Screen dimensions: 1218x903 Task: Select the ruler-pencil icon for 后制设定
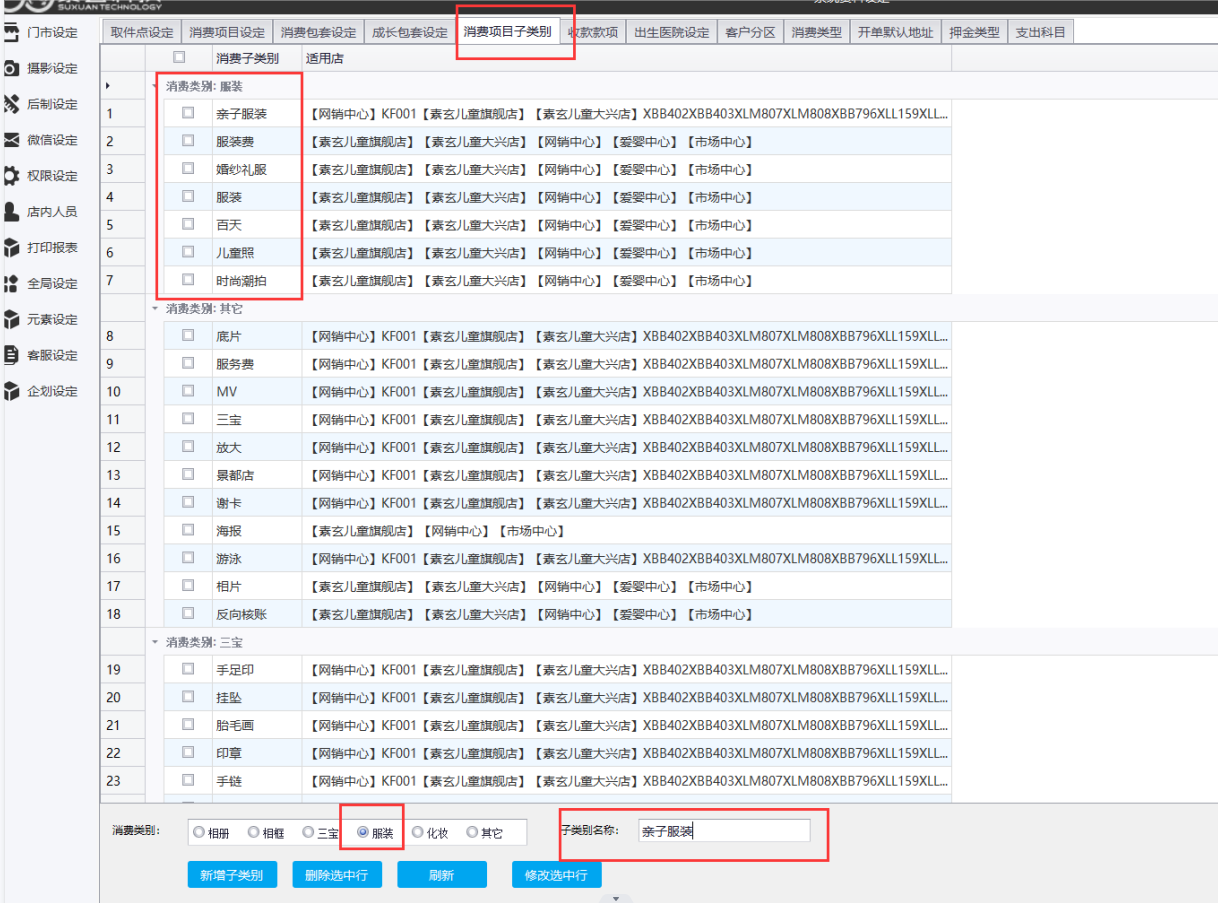(12, 104)
